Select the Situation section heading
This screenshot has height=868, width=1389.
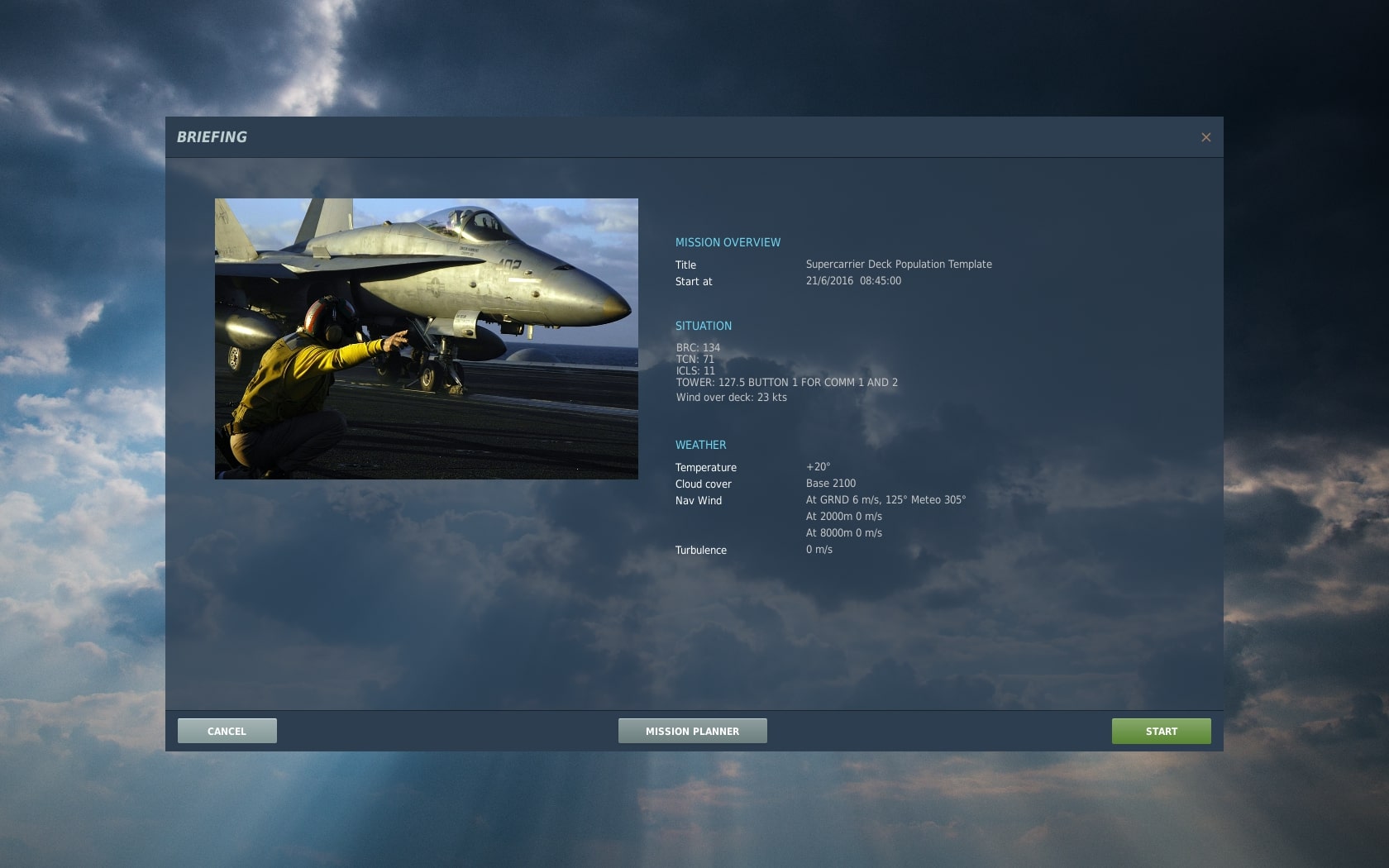pyautogui.click(x=703, y=326)
